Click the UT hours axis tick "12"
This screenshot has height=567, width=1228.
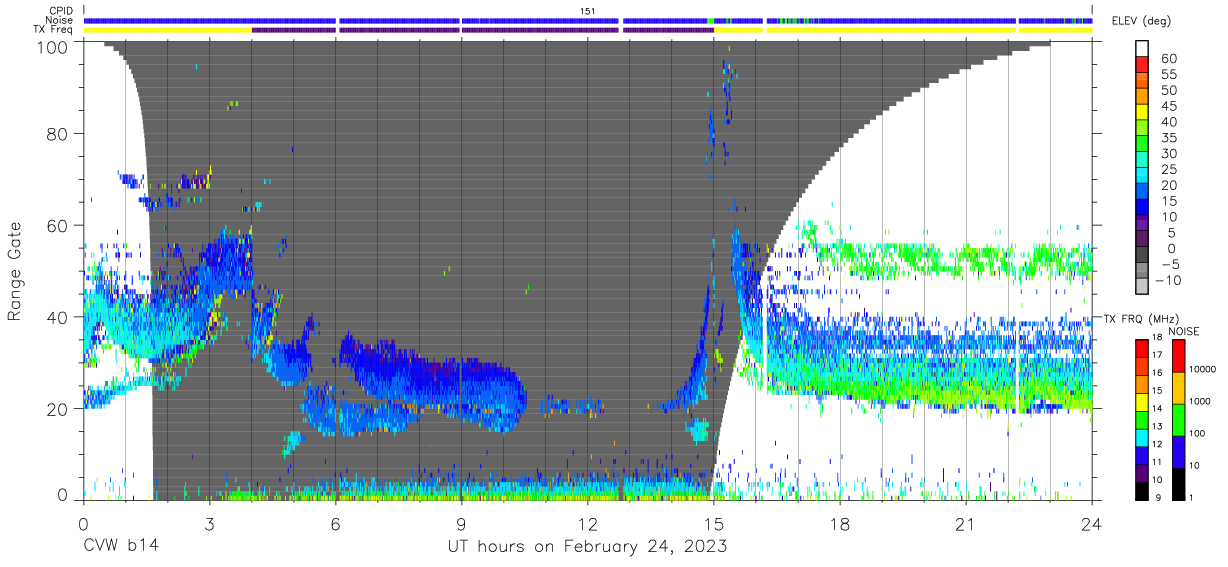point(587,523)
